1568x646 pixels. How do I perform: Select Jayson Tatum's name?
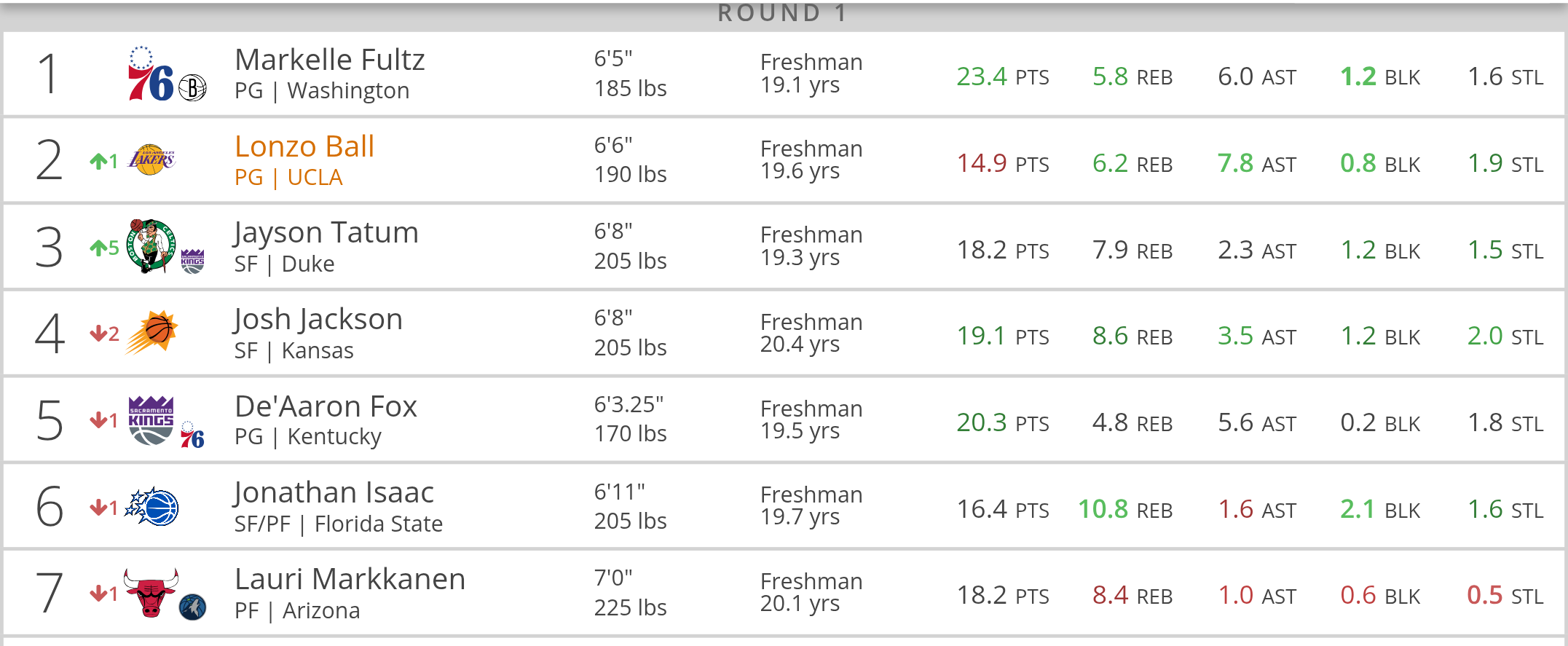[326, 233]
